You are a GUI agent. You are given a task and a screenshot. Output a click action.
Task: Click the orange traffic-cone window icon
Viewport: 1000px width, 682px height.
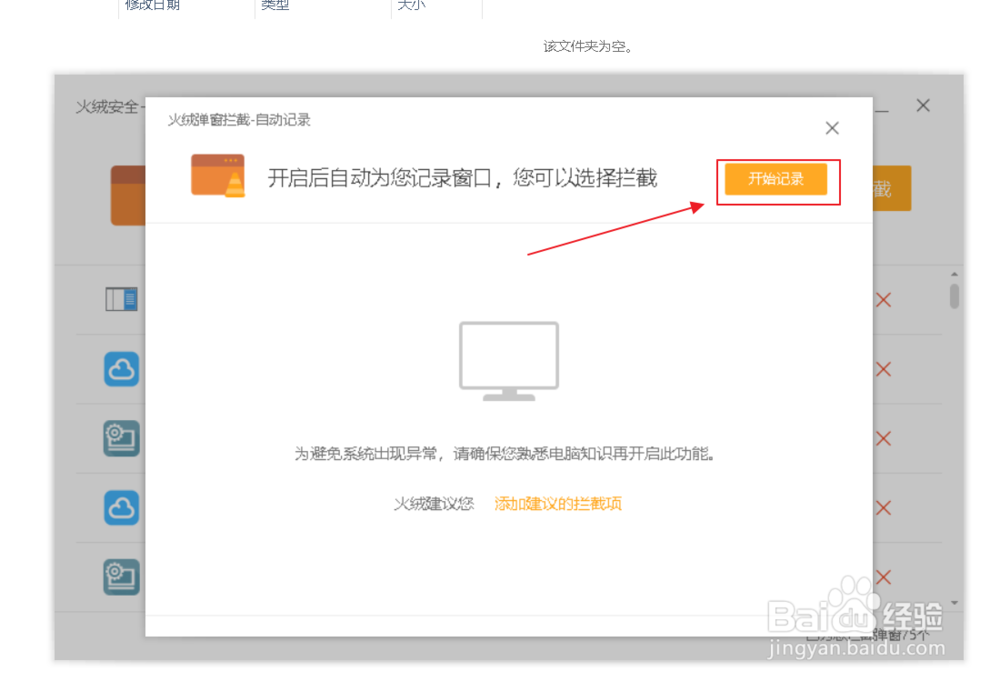click(217, 175)
